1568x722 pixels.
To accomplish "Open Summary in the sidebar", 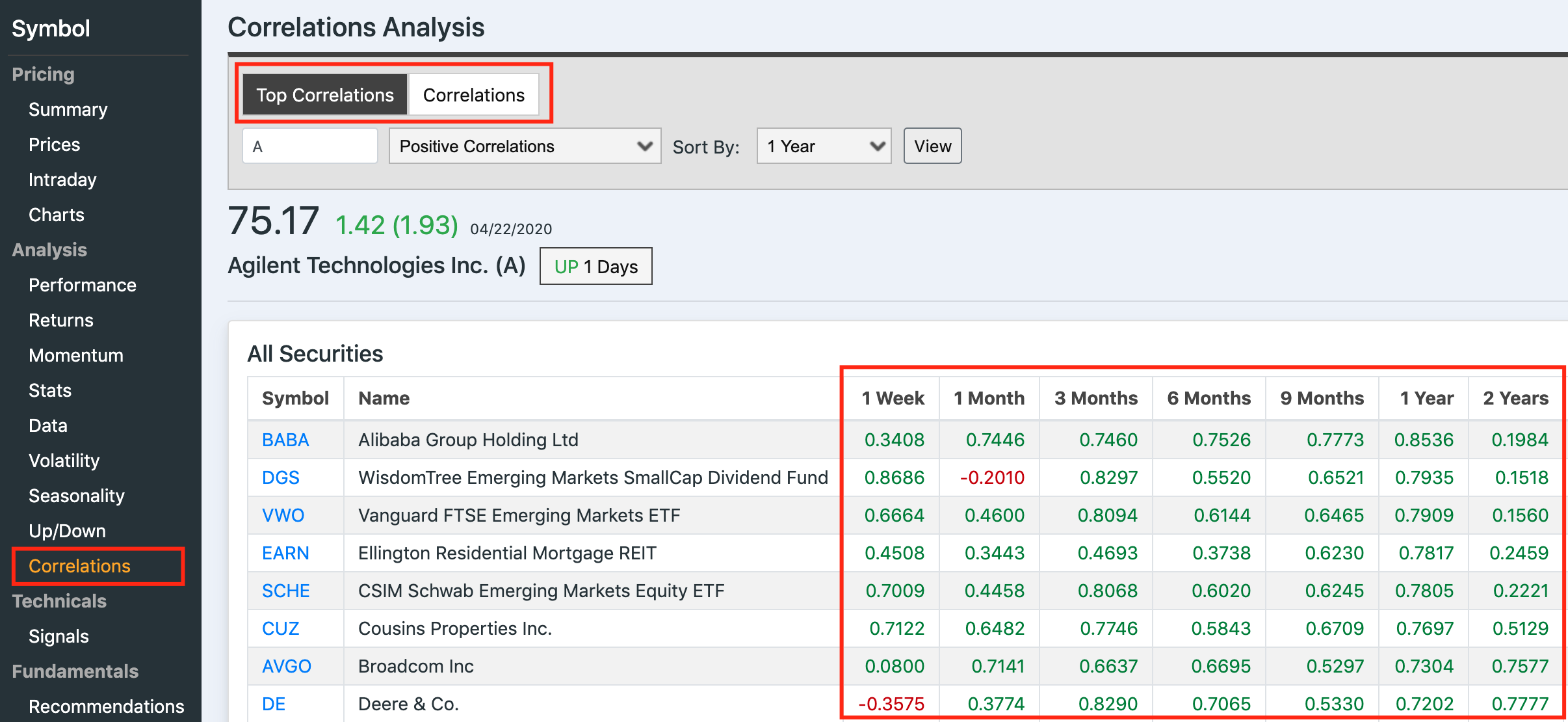I will click(68, 109).
